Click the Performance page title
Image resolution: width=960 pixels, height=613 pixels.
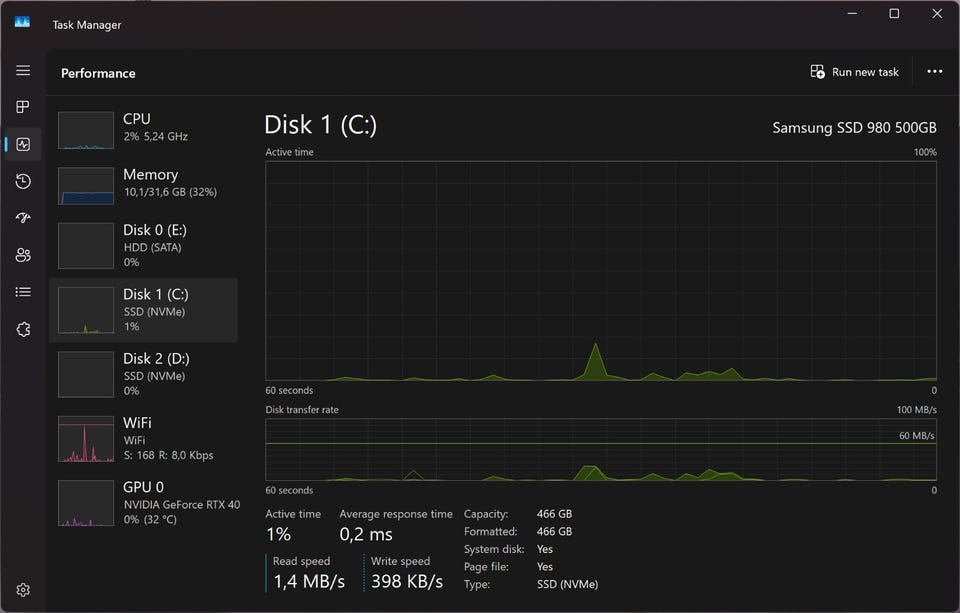tap(98, 73)
